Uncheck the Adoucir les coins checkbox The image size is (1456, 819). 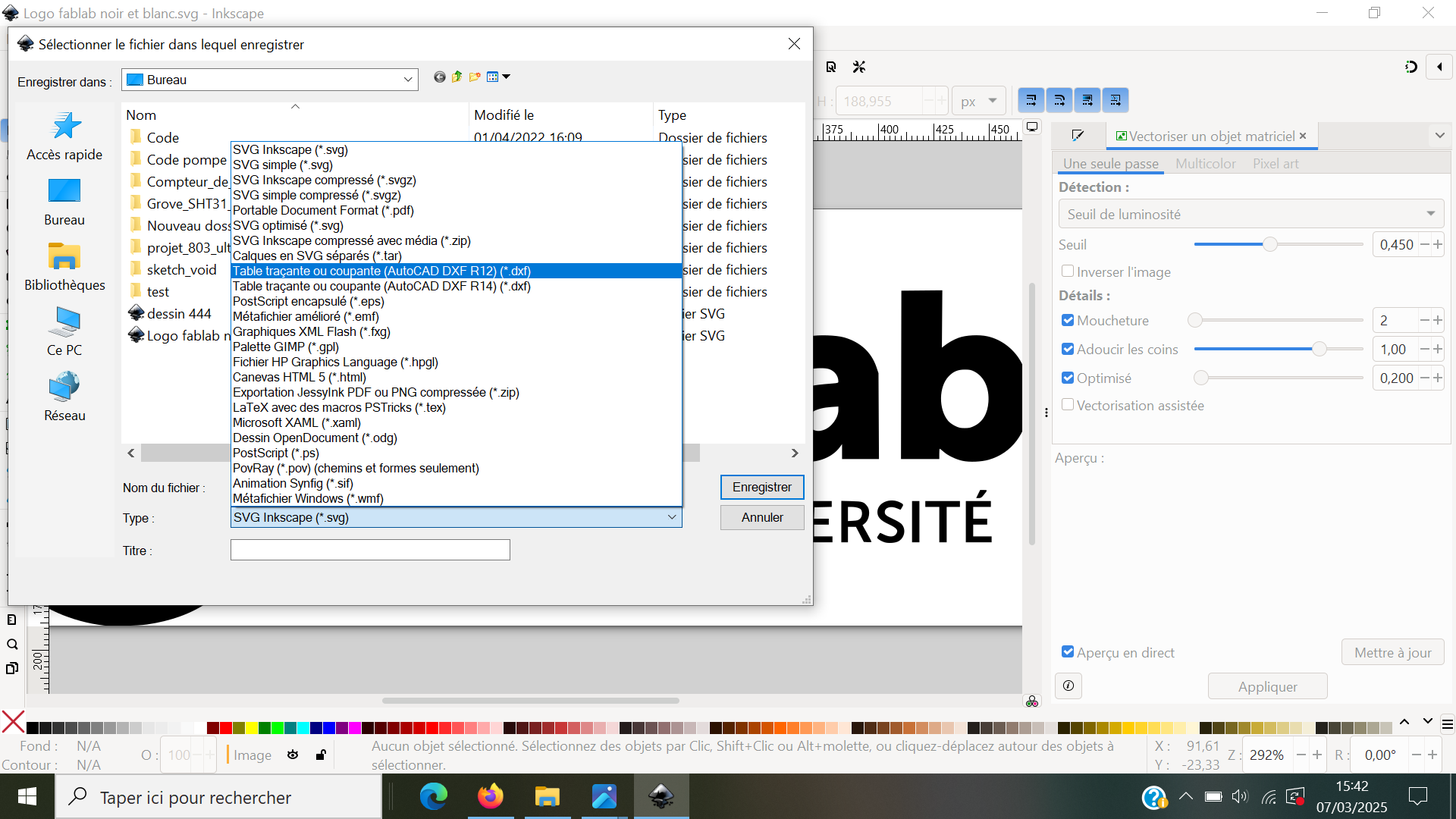[x=1068, y=349]
